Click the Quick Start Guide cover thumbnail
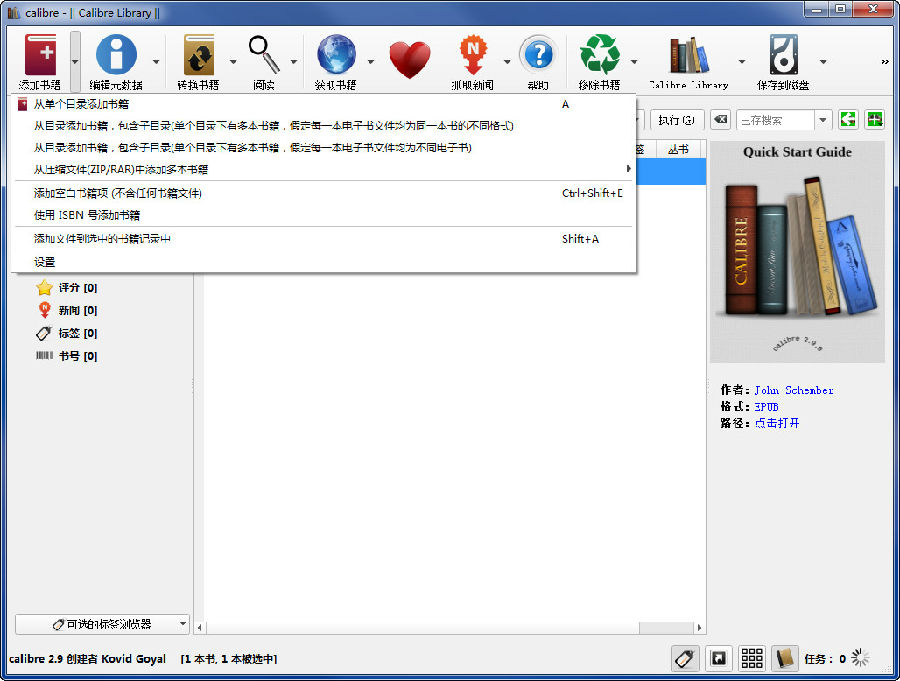 tap(797, 252)
